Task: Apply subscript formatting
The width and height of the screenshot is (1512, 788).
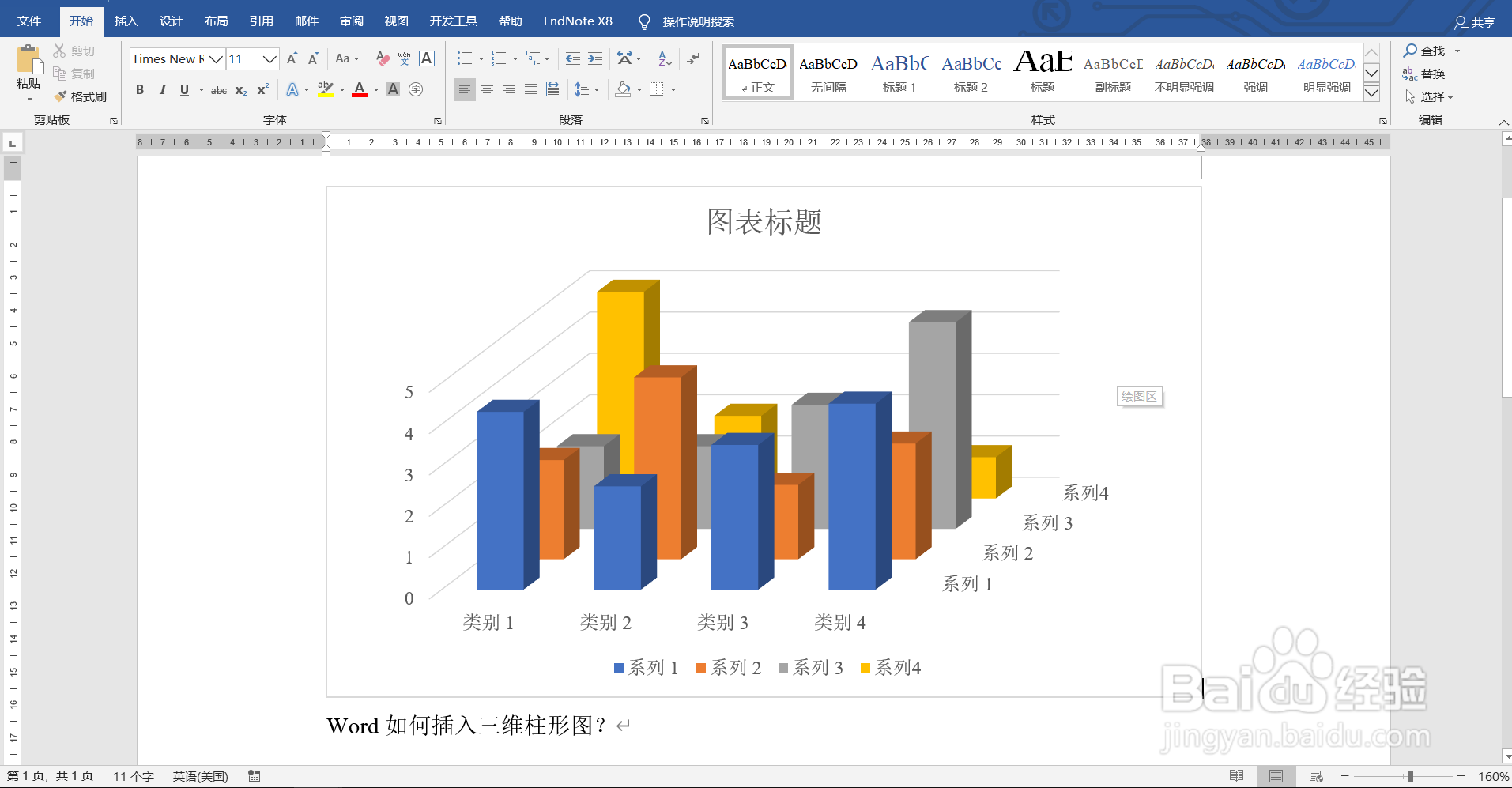Action: point(241,90)
